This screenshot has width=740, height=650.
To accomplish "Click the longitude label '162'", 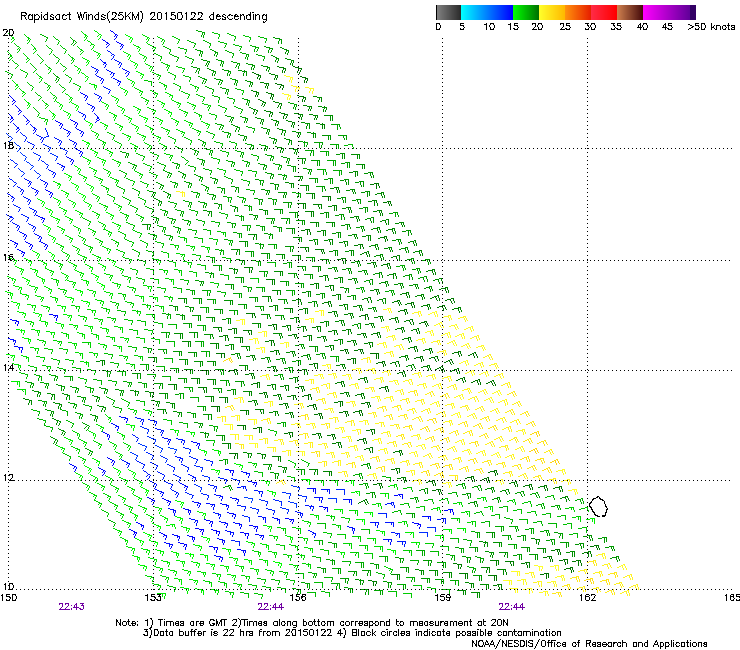I will coord(587,598).
